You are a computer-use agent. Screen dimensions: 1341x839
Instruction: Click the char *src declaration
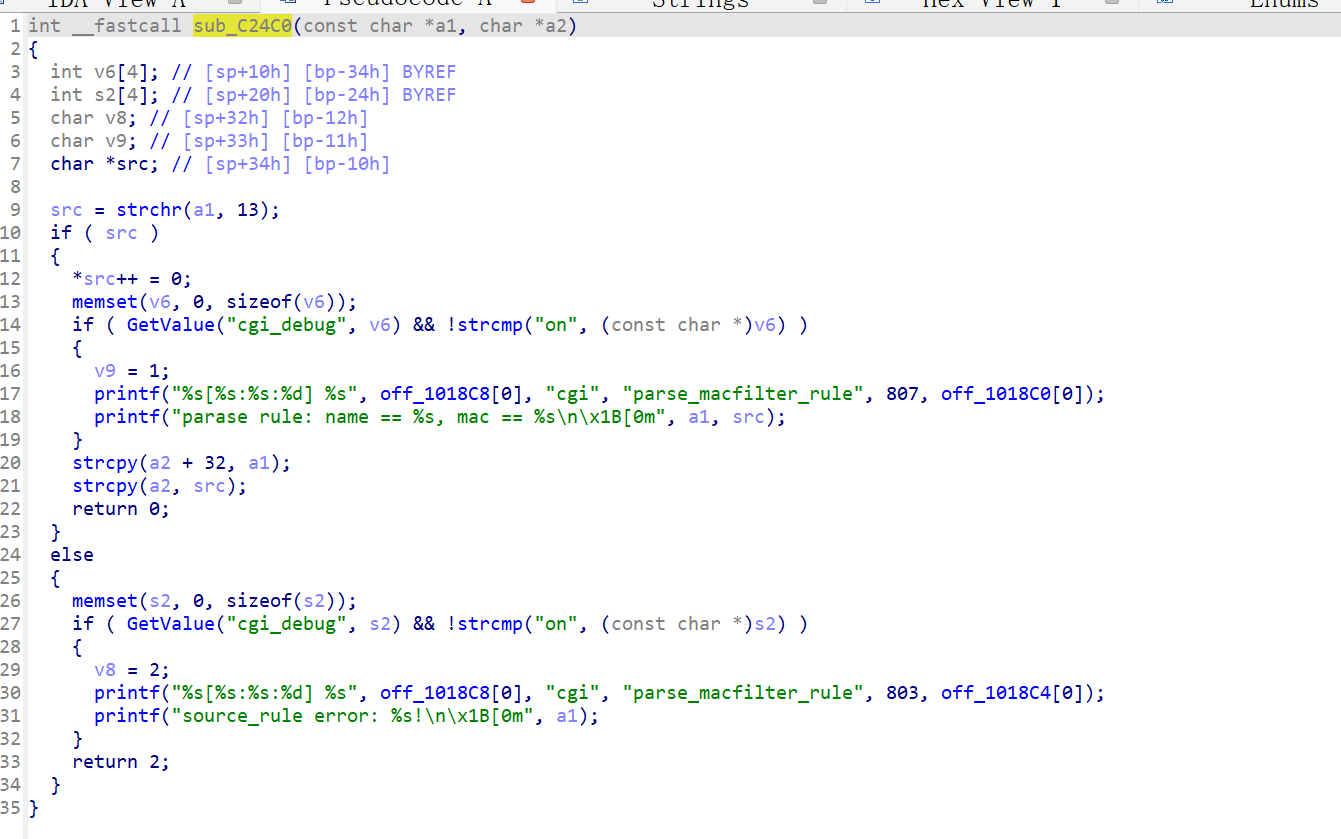(x=105, y=164)
